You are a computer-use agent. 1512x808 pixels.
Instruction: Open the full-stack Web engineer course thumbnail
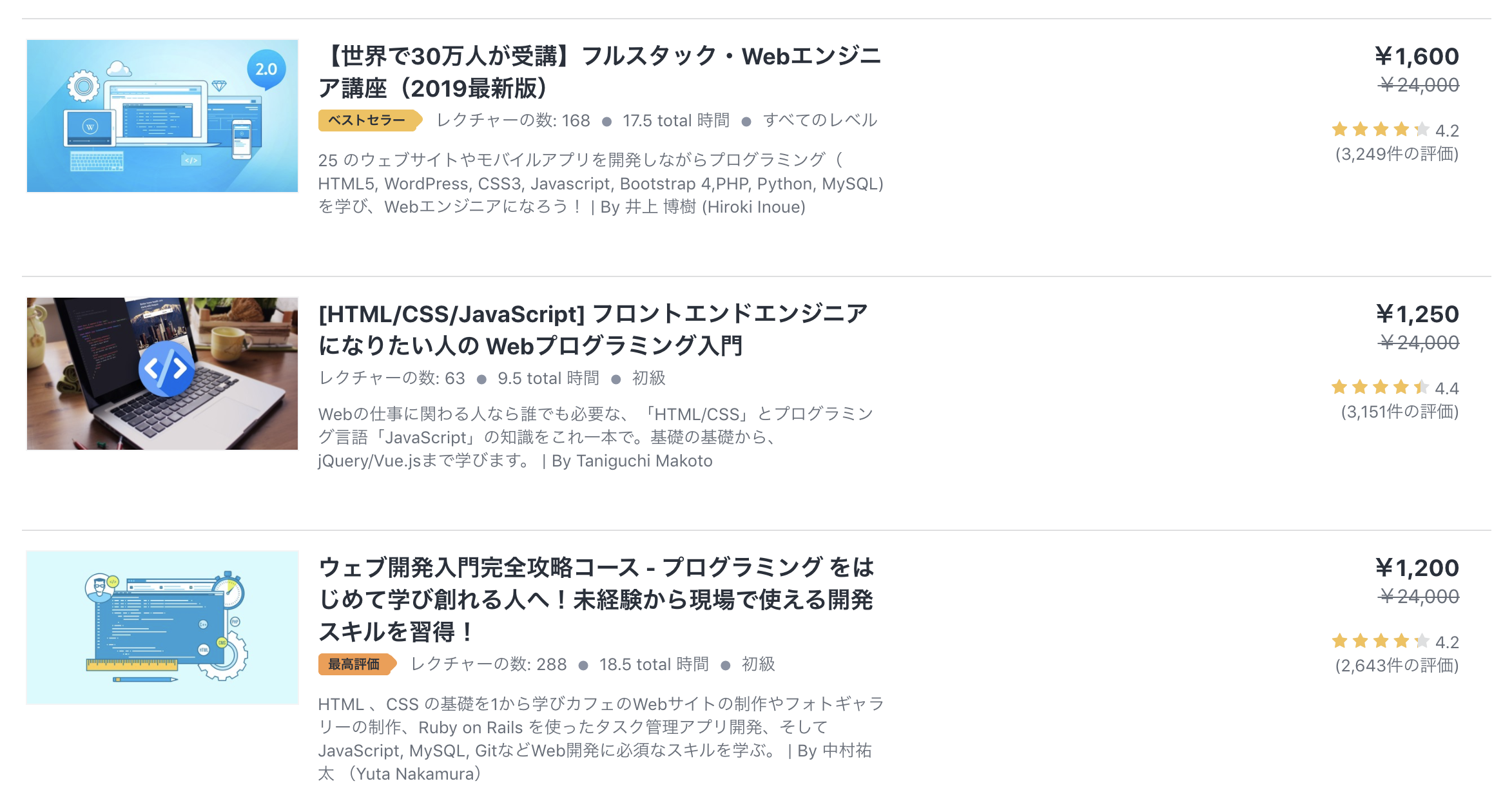pos(162,116)
